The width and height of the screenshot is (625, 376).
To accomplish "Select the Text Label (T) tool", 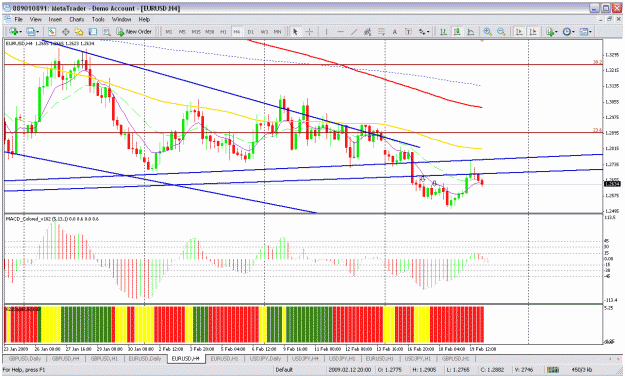I will (408, 31).
